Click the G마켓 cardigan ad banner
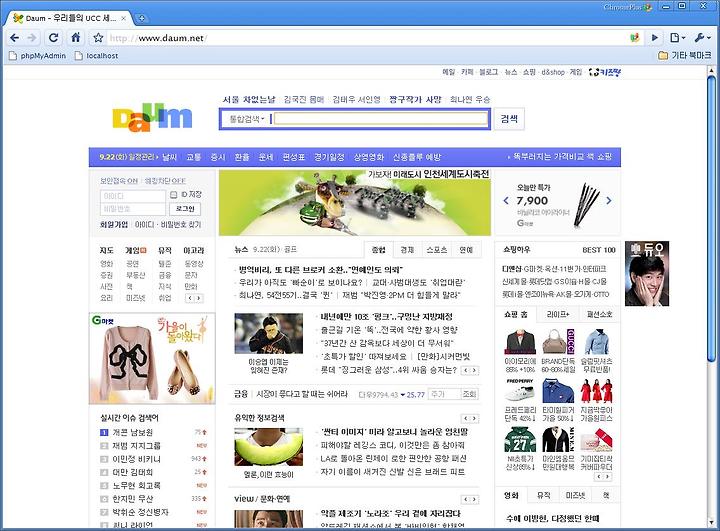720x531 pixels. [x=152, y=358]
